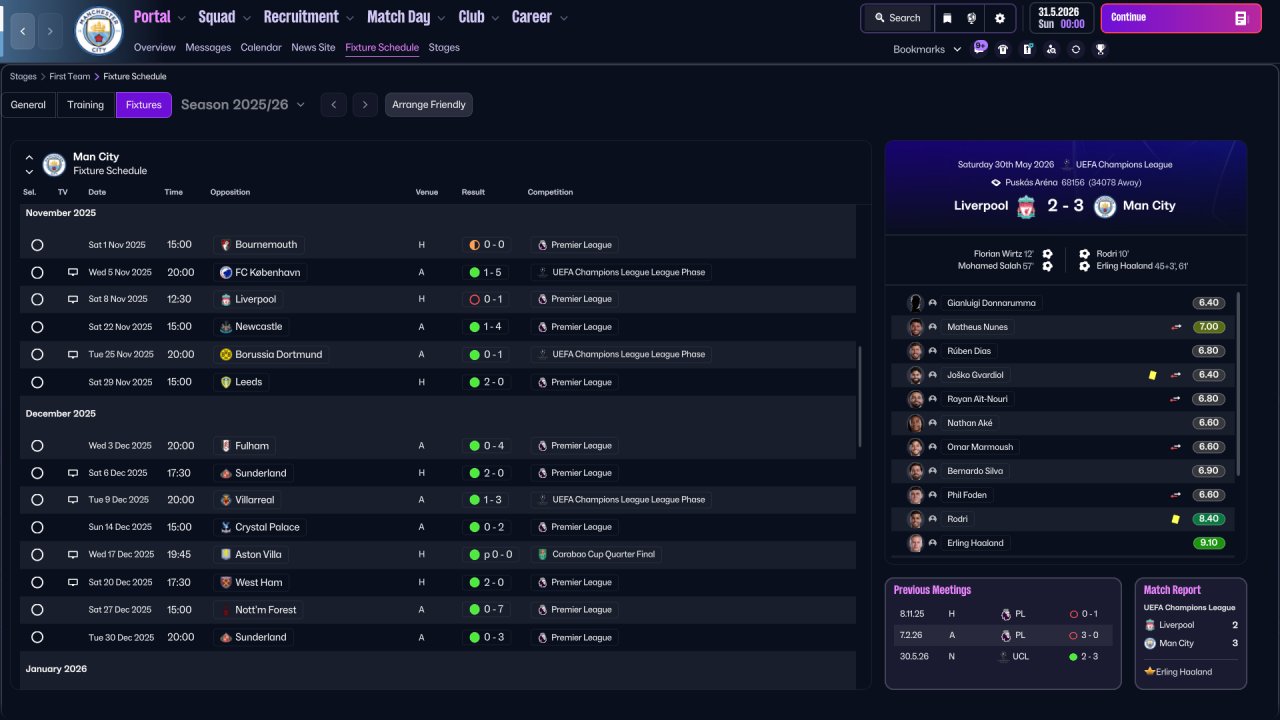Select the FC København fixture radio button
Viewport: 1280px width, 720px height.
[37, 272]
